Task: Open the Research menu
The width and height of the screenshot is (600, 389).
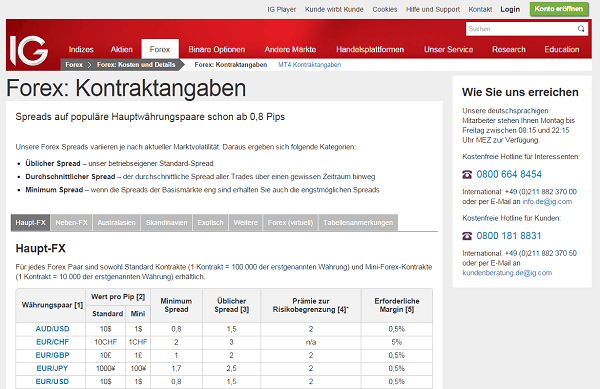Action: 509,49
